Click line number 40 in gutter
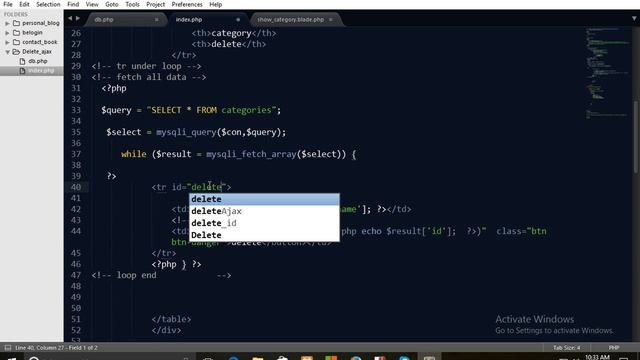Image resolution: width=640 pixels, height=360 pixels. pos(76,187)
